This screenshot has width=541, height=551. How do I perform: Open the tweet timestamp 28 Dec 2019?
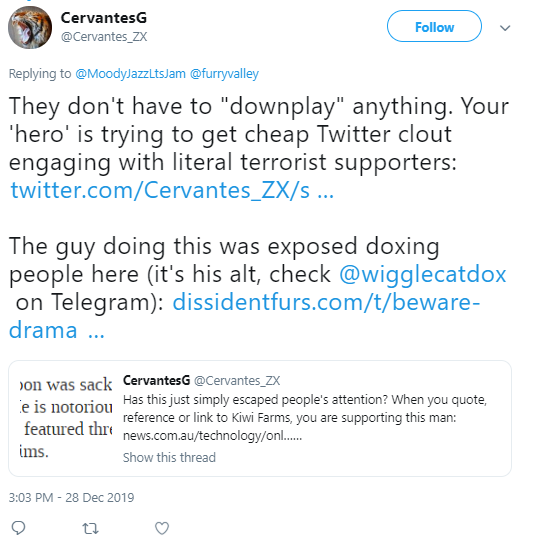coord(71,498)
